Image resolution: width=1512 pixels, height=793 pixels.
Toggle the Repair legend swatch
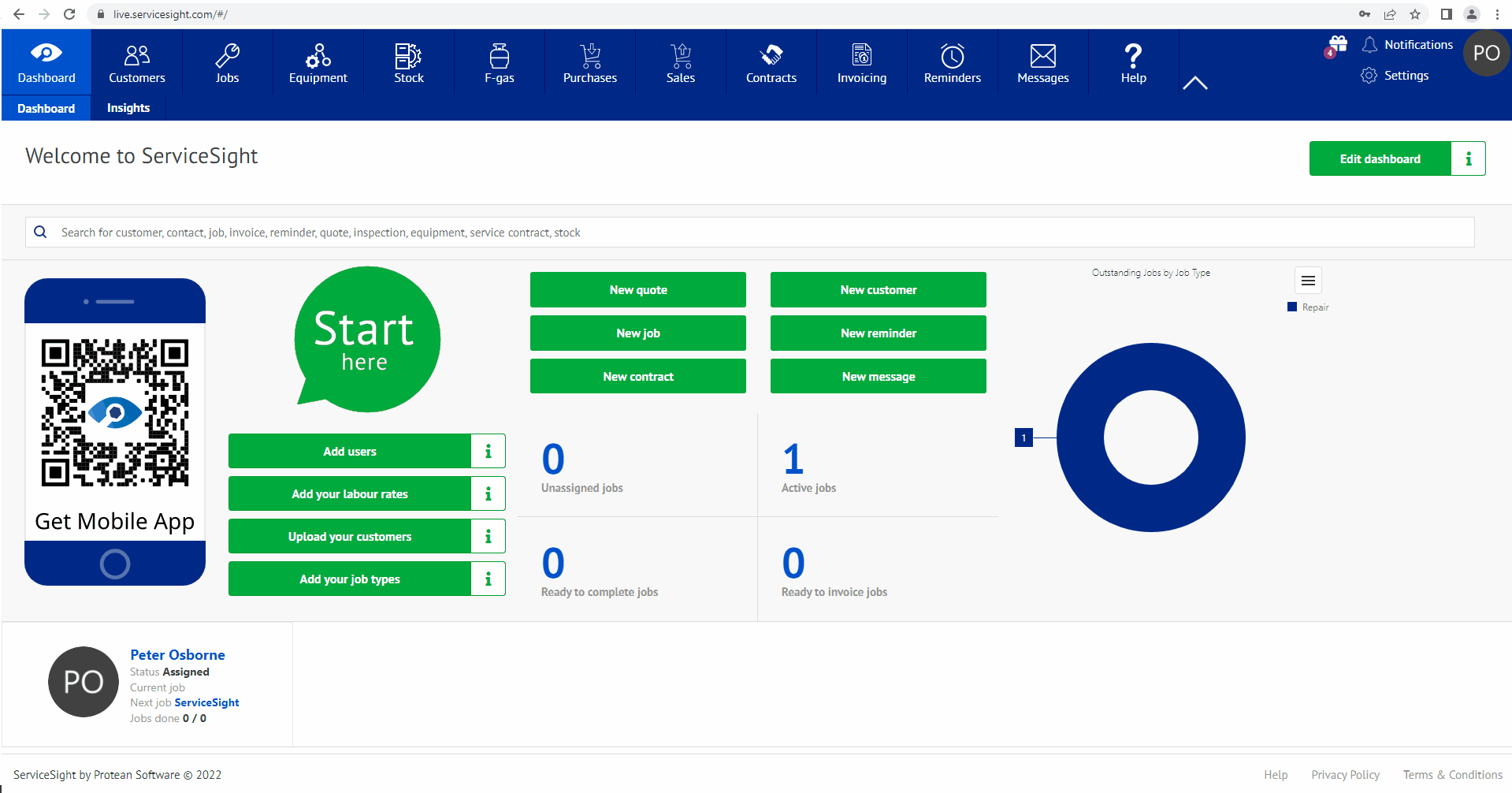point(1292,307)
